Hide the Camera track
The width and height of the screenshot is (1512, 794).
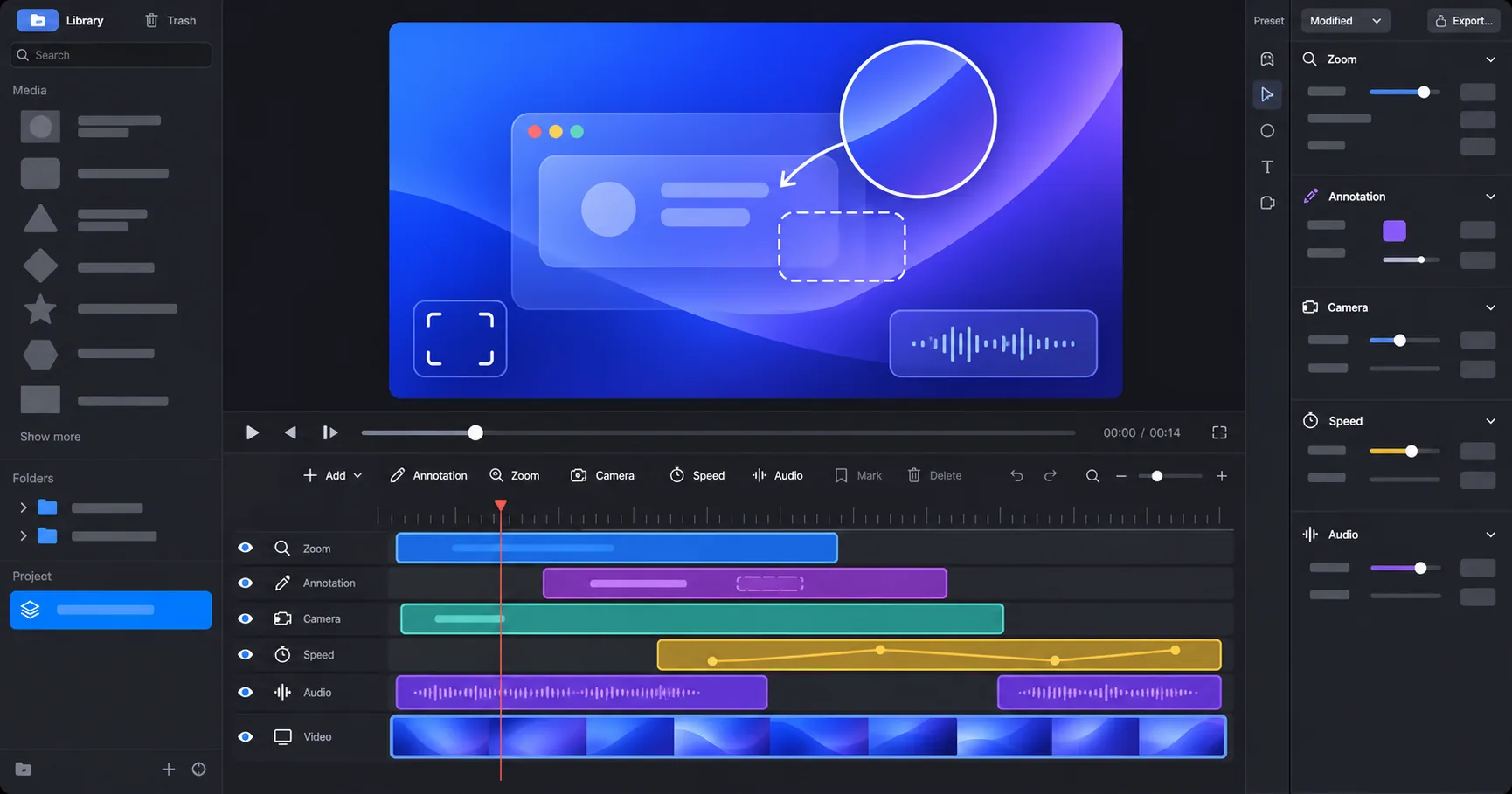[246, 618]
